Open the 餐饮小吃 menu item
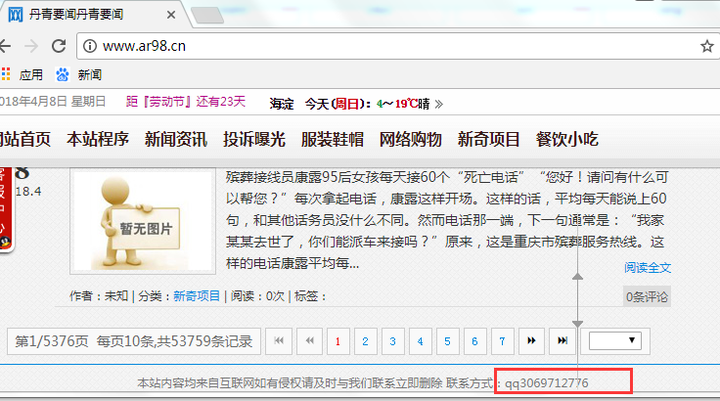Viewport: 720px width, 401px height. pyautogui.click(x=567, y=139)
